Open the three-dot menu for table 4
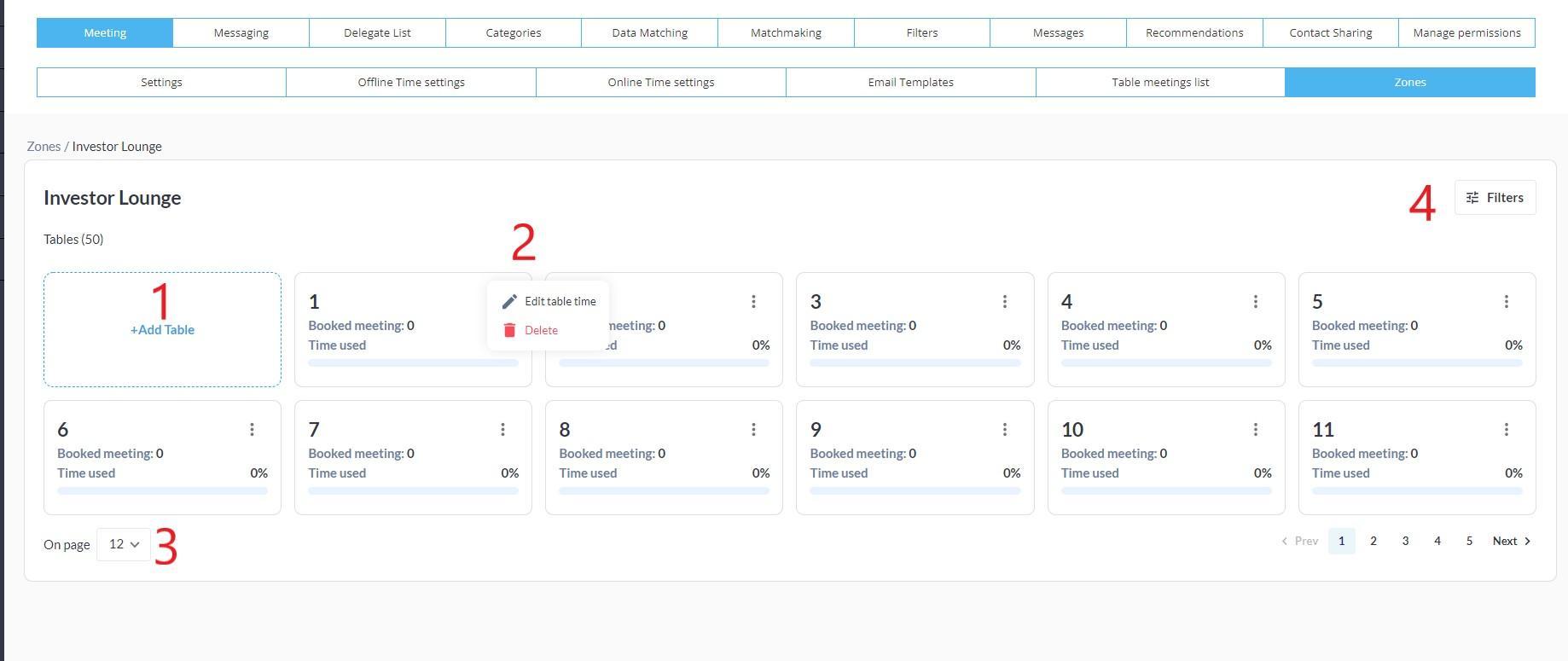This screenshot has width=1568, height=661. click(x=1255, y=301)
